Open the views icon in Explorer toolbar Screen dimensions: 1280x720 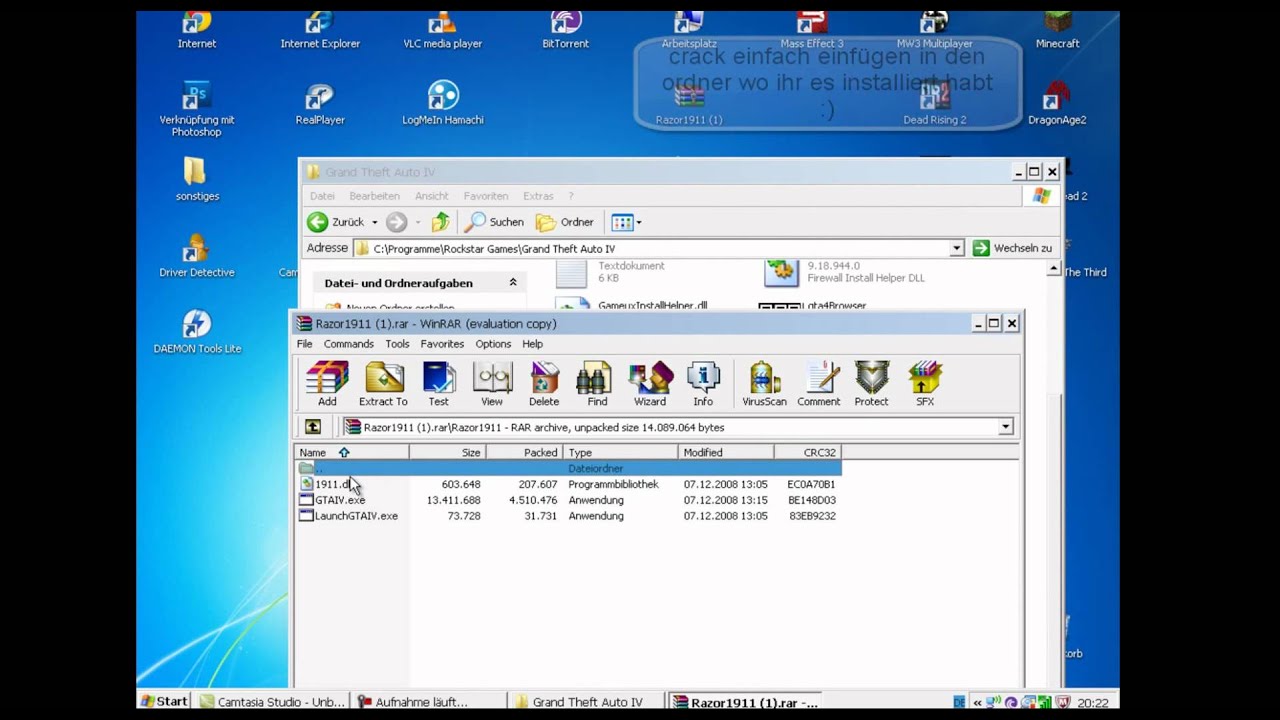point(622,222)
